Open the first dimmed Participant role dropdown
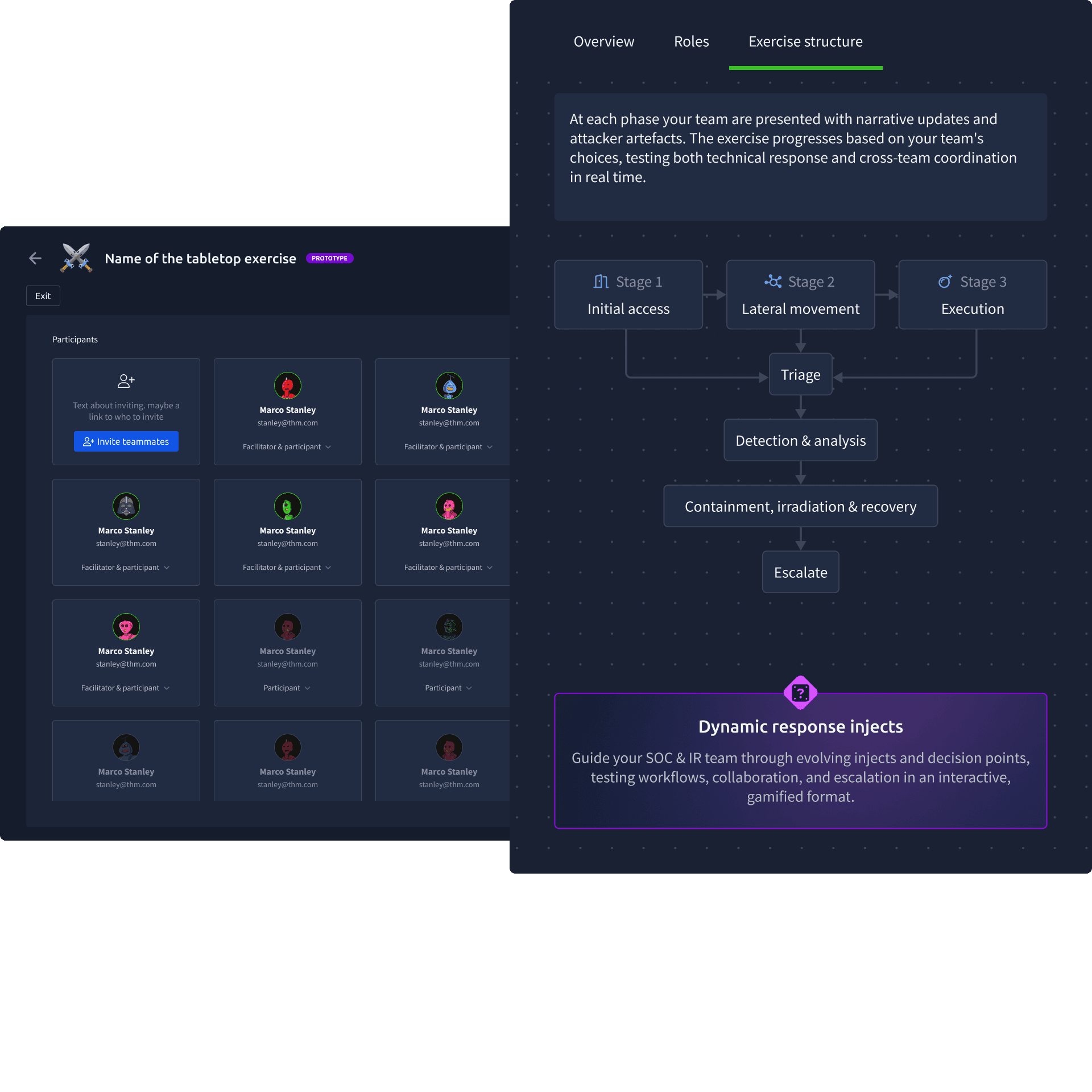 (x=287, y=688)
